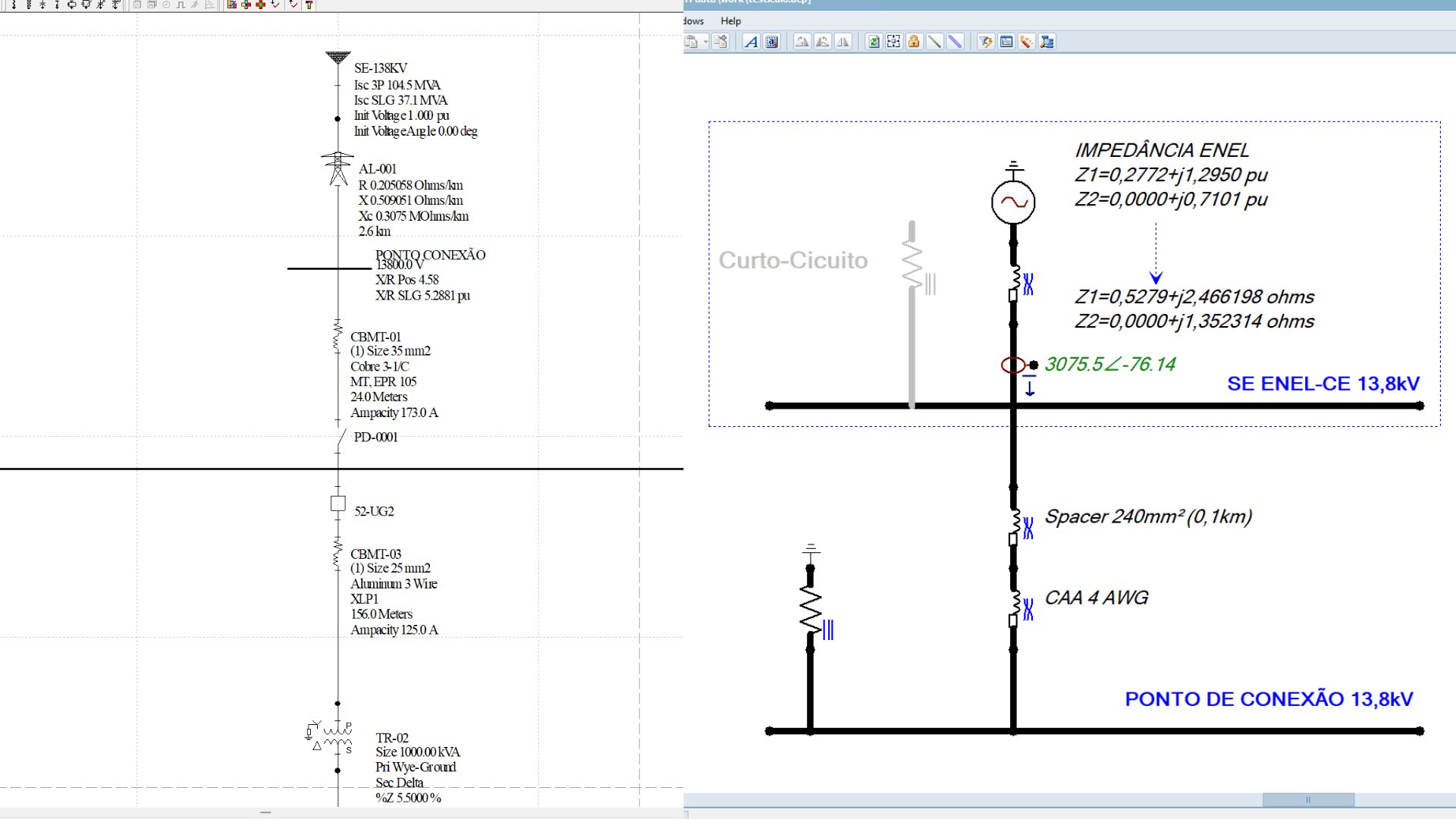Viewport: 1456px width, 819px height.
Task: Open the paste dropdown arrow
Action: 705,42
